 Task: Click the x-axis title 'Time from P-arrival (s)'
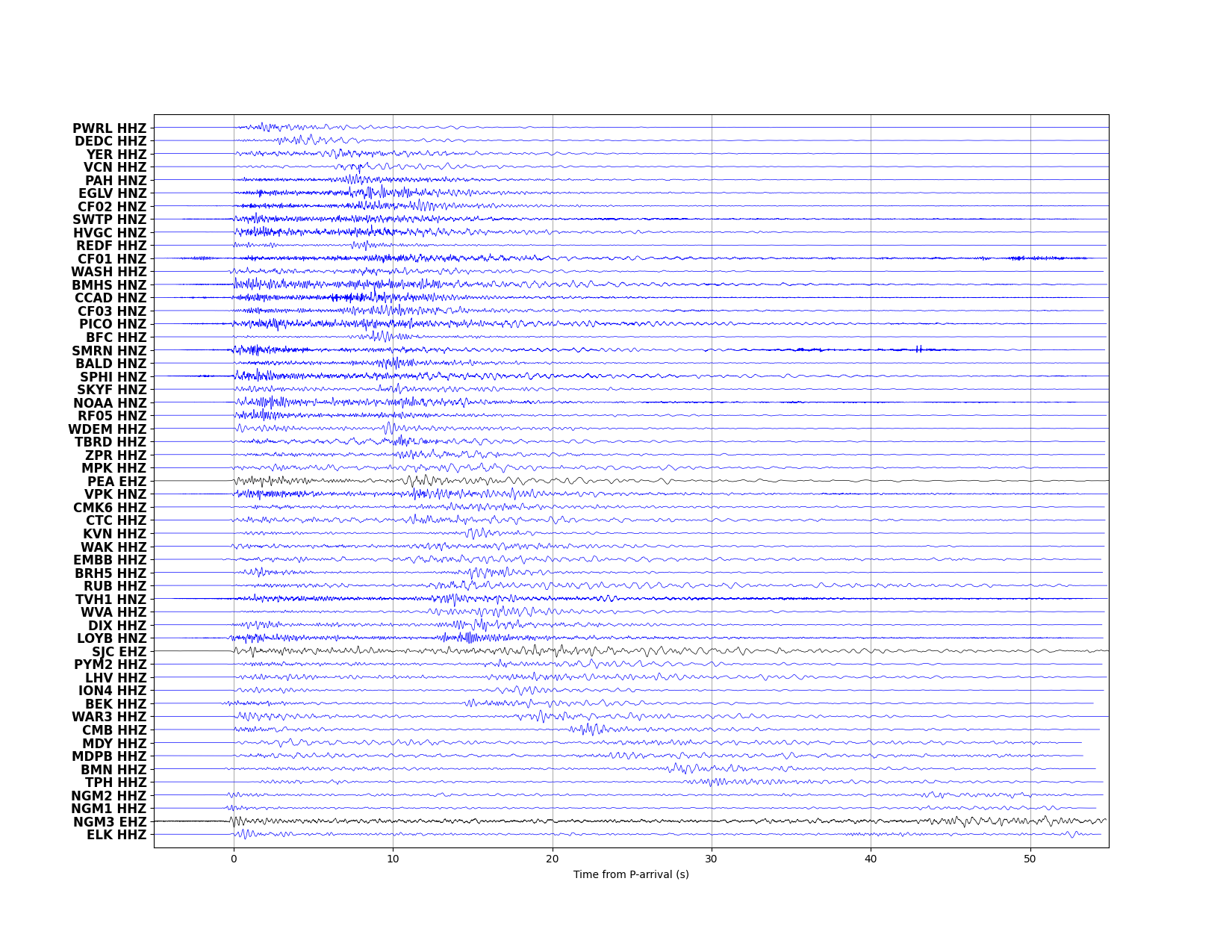[631, 874]
